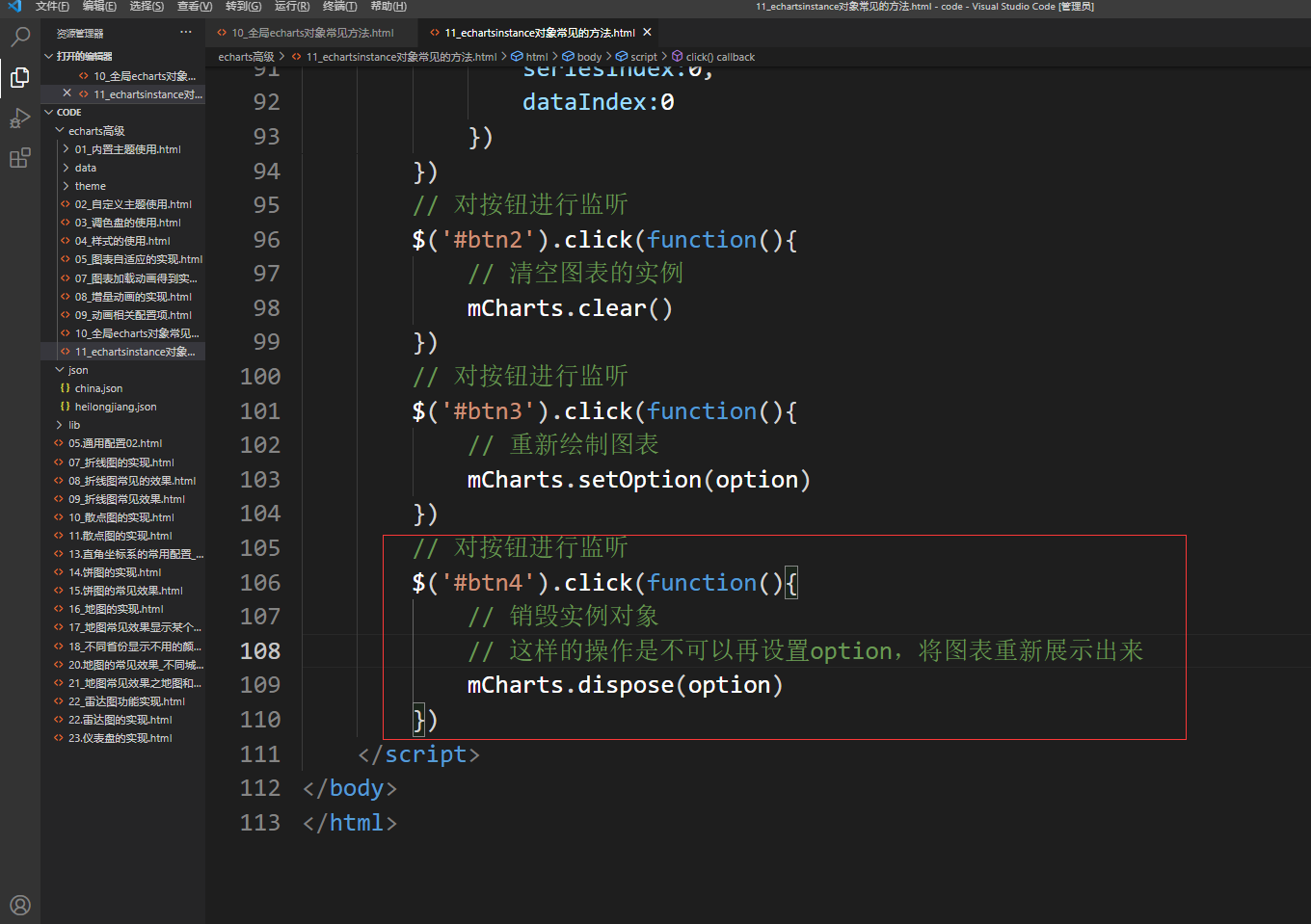This screenshot has width=1311, height=924.
Task: Click the $('#btn4').click line of code
Action: click(x=605, y=583)
